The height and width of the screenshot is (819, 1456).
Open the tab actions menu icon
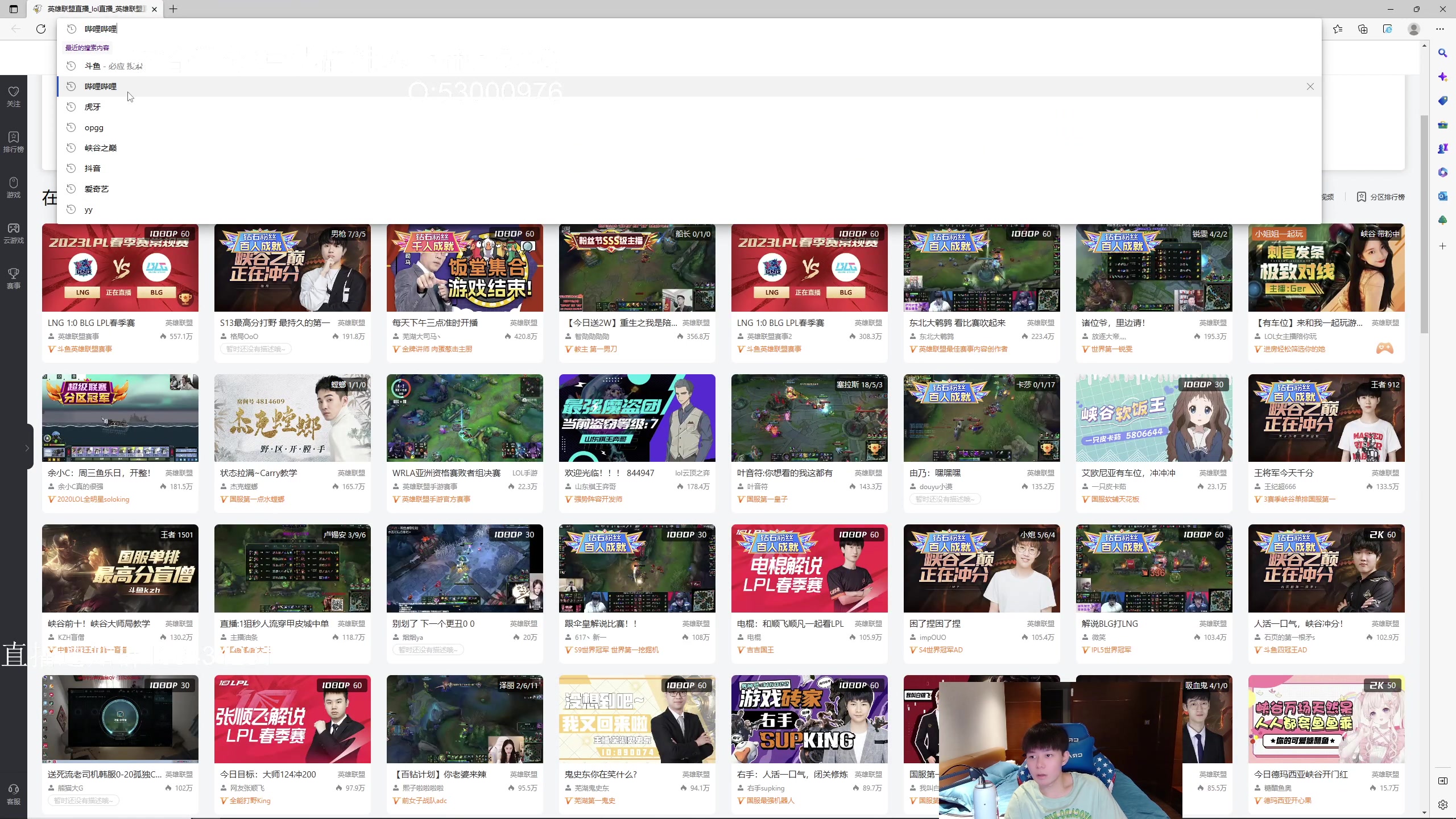14,9
